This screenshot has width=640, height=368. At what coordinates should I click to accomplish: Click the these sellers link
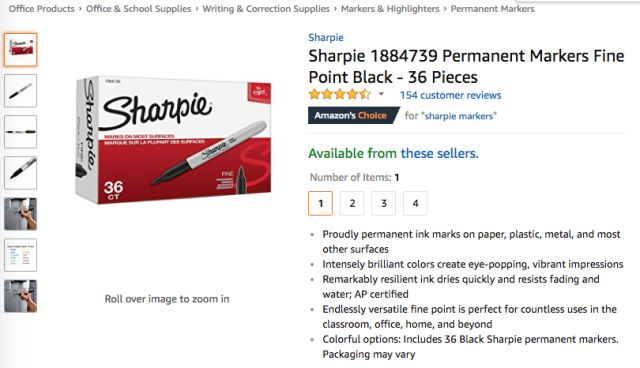[x=439, y=153]
